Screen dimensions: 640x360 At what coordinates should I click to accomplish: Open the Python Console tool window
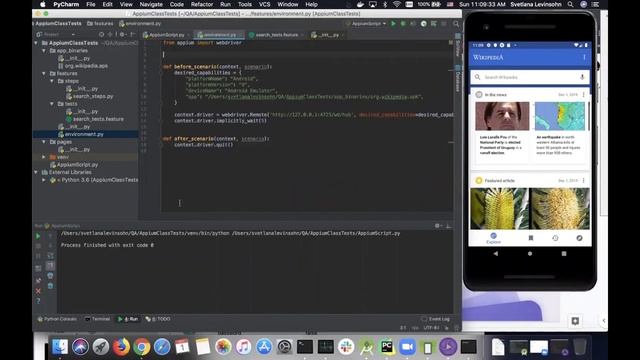(x=57, y=319)
